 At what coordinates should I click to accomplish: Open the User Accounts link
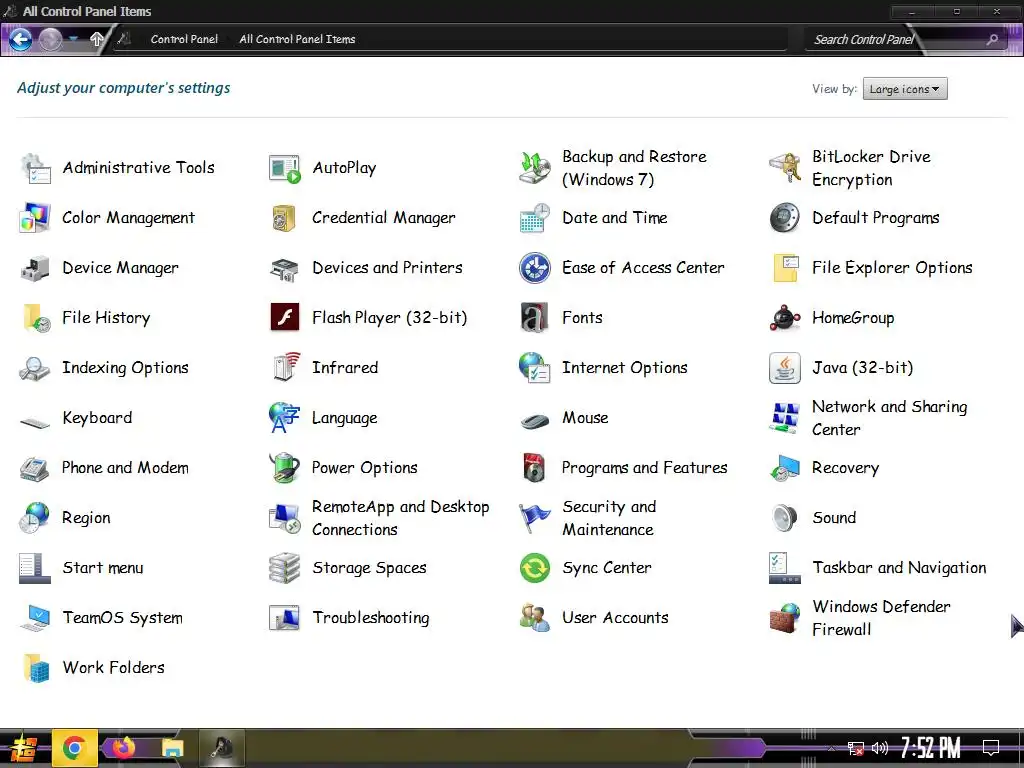[615, 618]
